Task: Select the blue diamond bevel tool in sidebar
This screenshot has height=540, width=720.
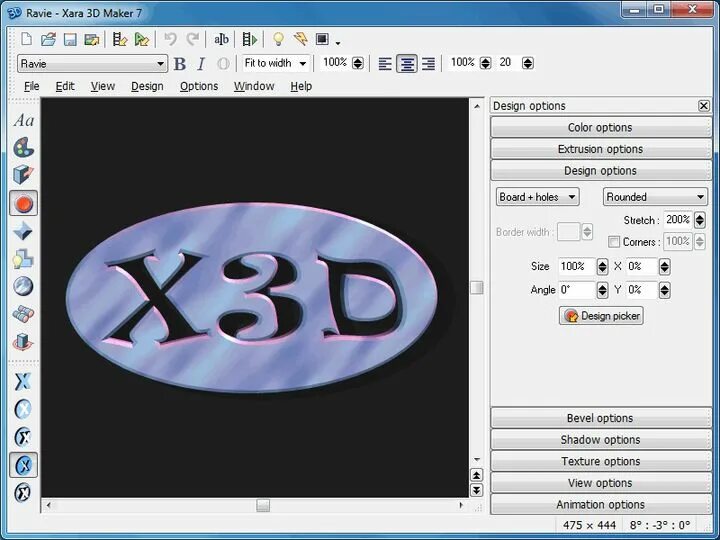Action: 23,231
